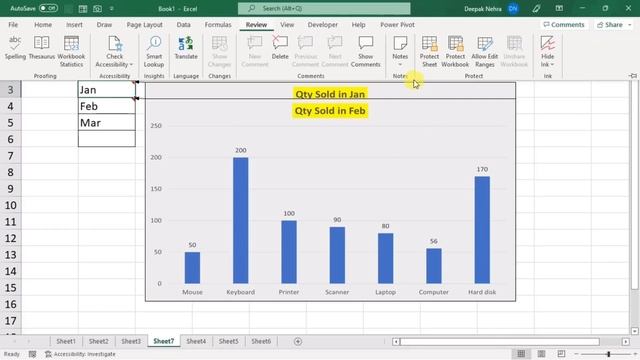The image size is (640, 360).
Task: Open the Page Layout tab
Action: [x=144, y=24]
